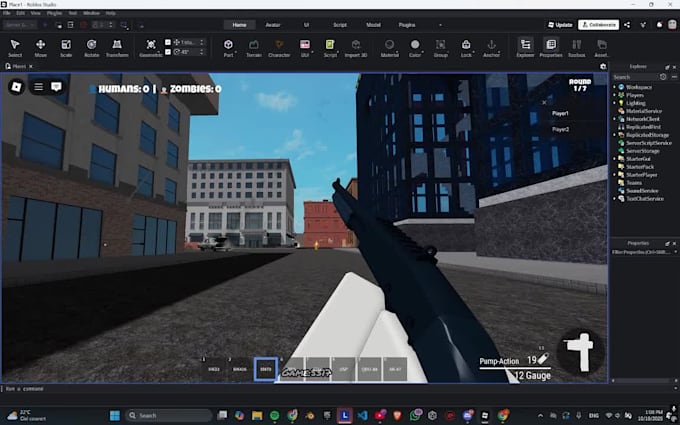Expand the Lighting tree node
Image resolution: width=680 pixels, height=425 pixels.
[x=615, y=103]
